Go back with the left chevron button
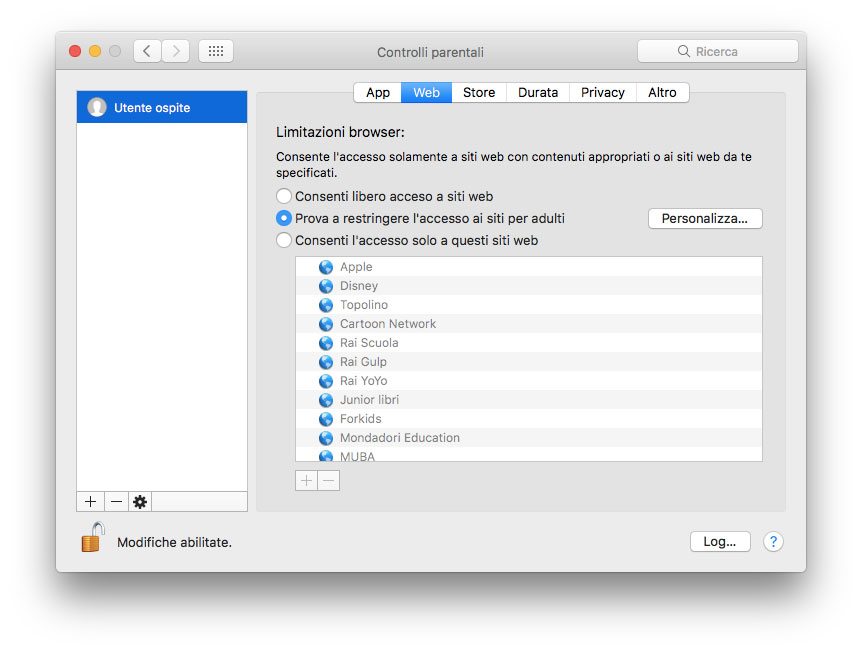 147,51
